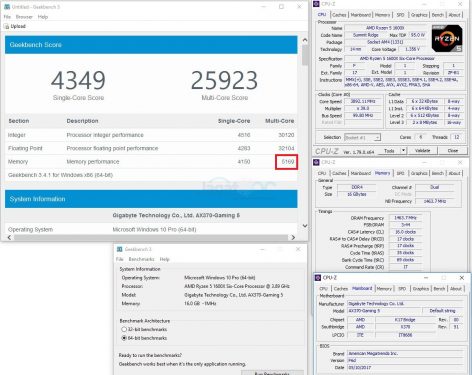Click the vertical scrollbar down arrow in Geekbench results
472x375 pixels.
pos(305,226)
